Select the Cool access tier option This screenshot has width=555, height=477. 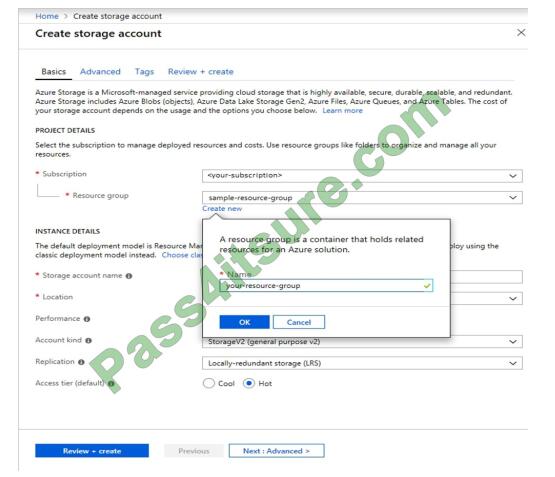point(209,383)
